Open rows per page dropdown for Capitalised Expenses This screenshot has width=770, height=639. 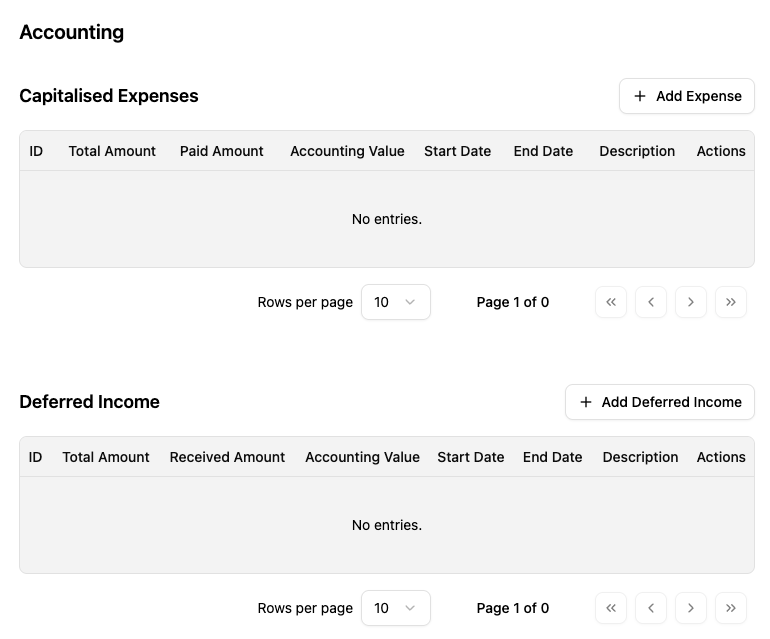point(395,302)
